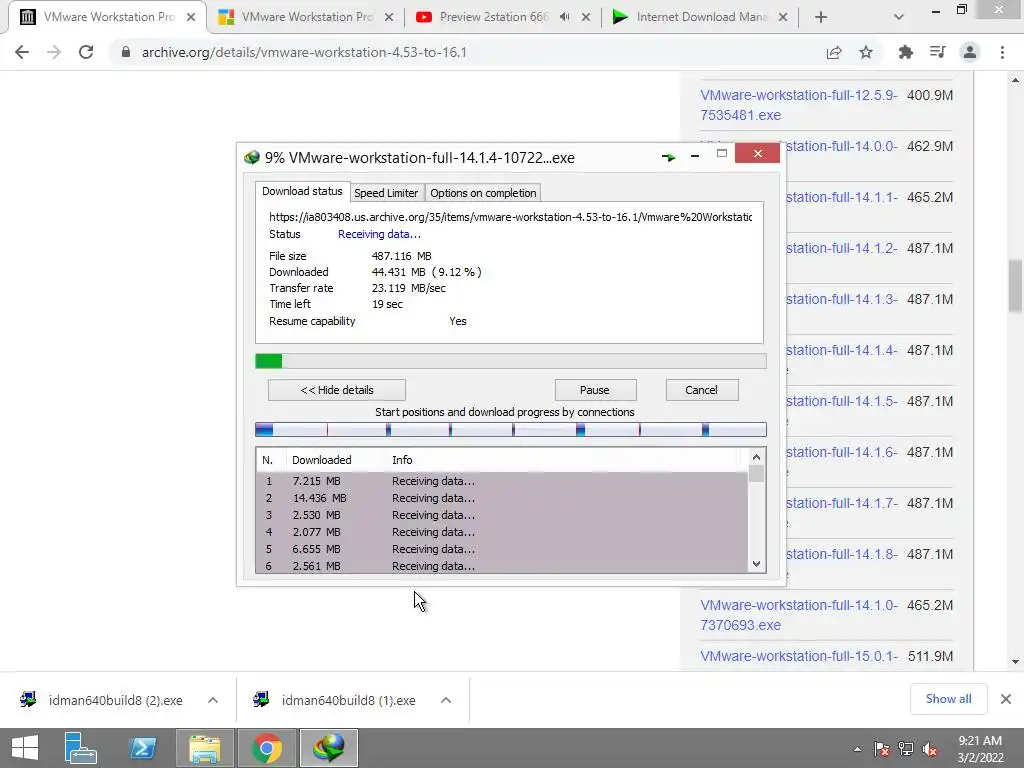Open a new browser tab
The height and width of the screenshot is (768, 1024).
[821, 17]
